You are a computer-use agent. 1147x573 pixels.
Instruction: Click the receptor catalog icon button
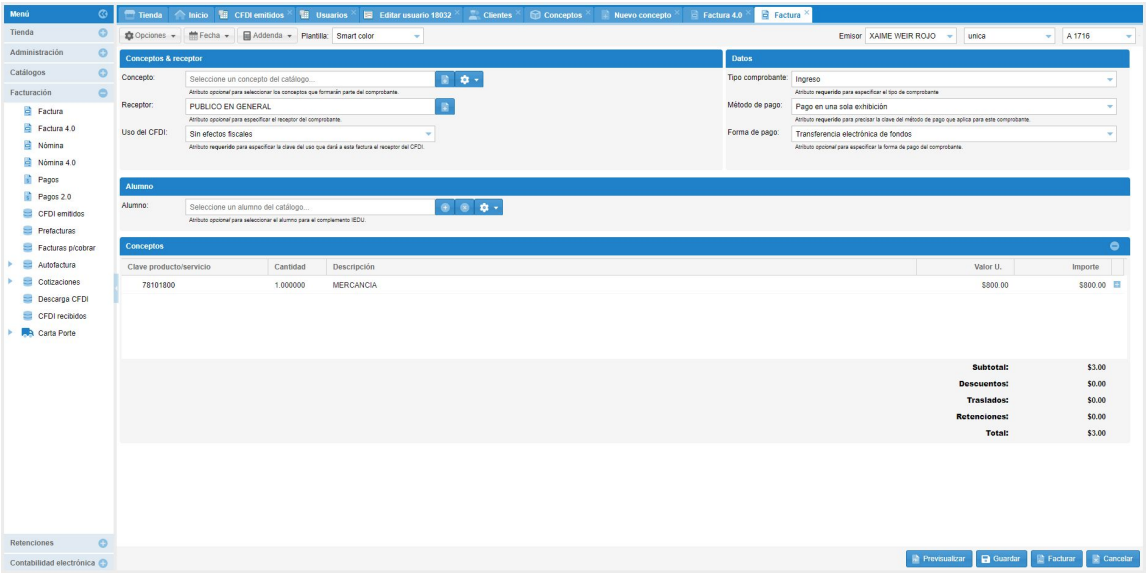tap(445, 106)
